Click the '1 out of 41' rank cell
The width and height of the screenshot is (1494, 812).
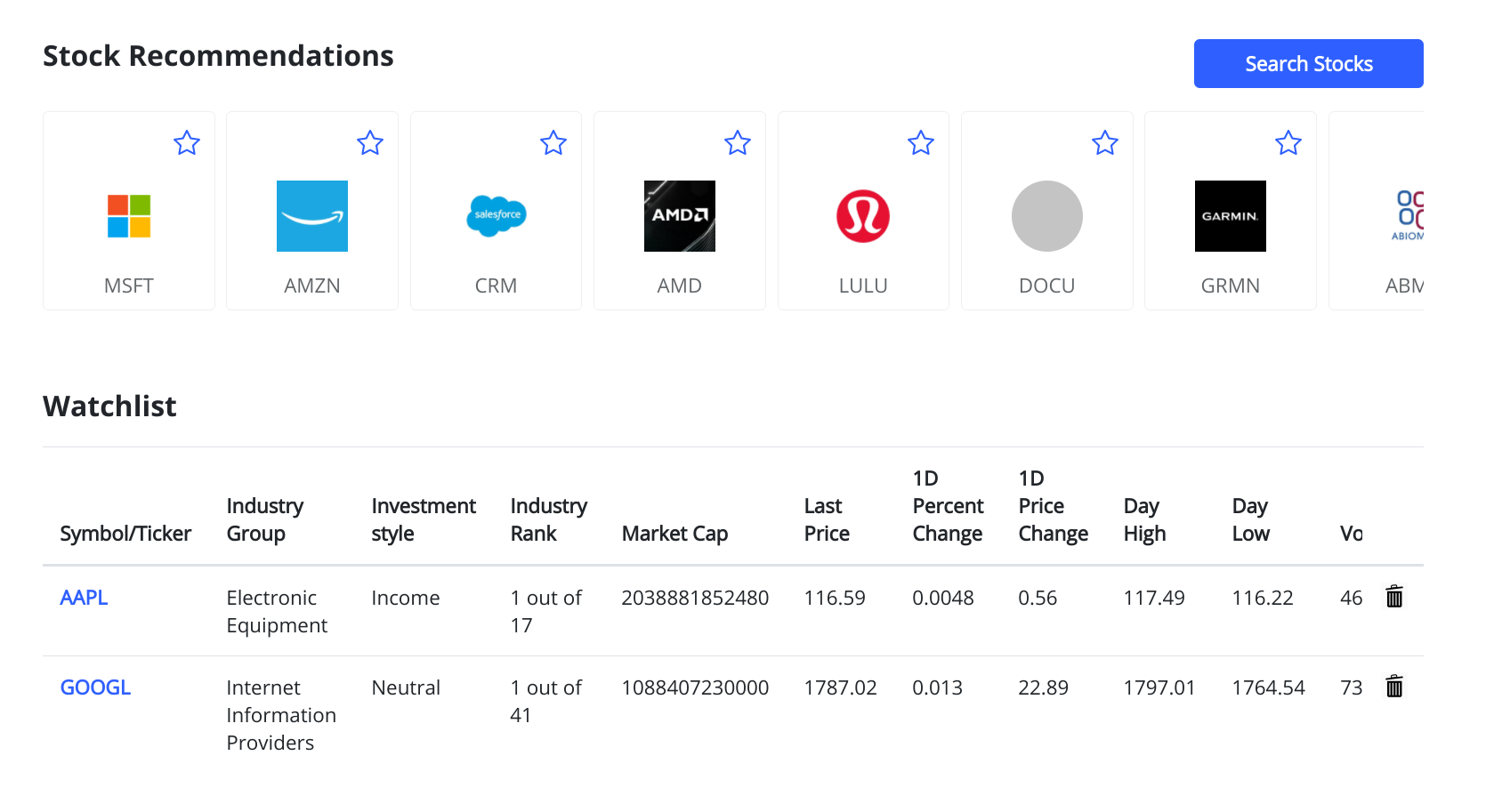[545, 701]
